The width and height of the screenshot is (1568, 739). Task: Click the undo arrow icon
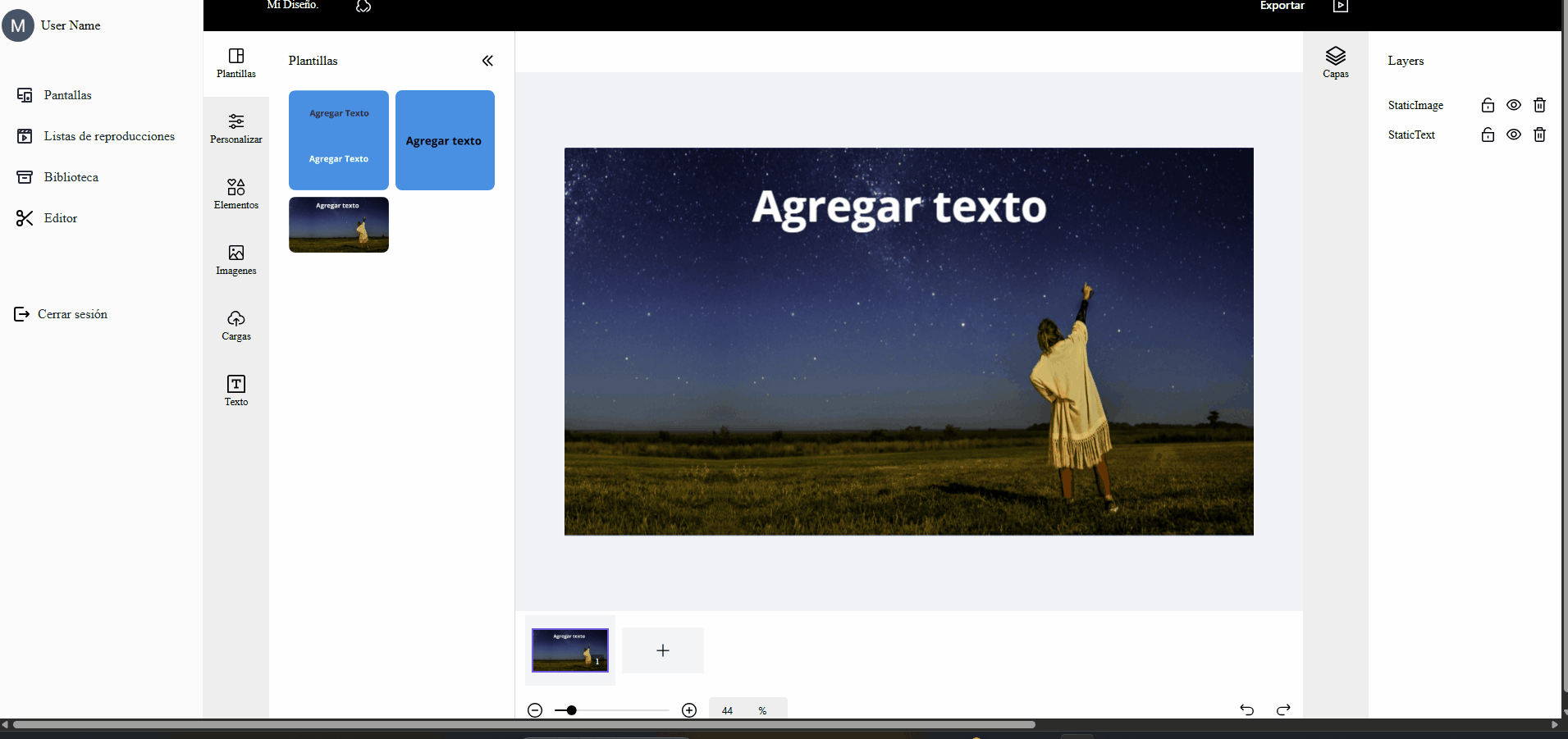(1247, 709)
